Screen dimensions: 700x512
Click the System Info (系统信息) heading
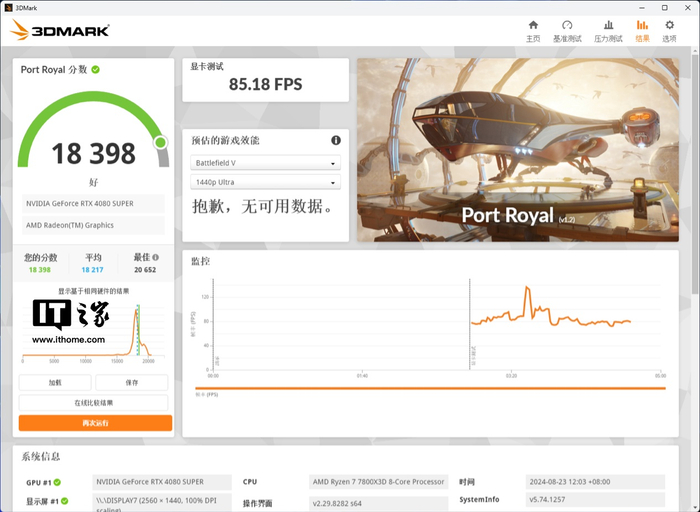41,457
